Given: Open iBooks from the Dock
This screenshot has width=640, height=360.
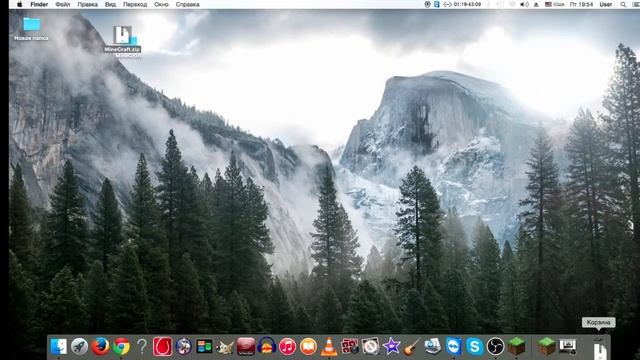Looking at the screenshot, I should tap(308, 347).
